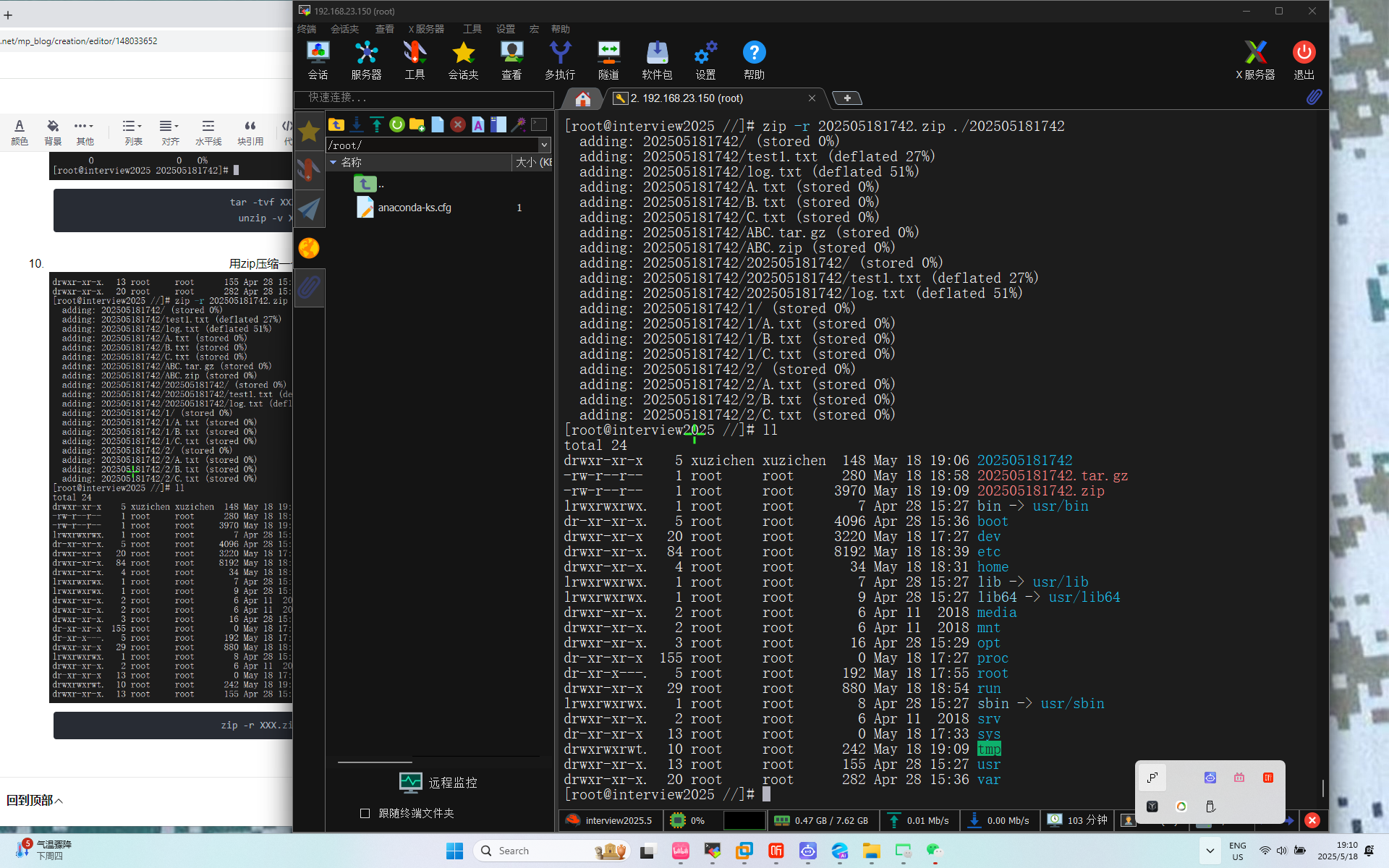Click 回到顶部 back to top link
The height and width of the screenshot is (868, 1389).
coord(35,800)
